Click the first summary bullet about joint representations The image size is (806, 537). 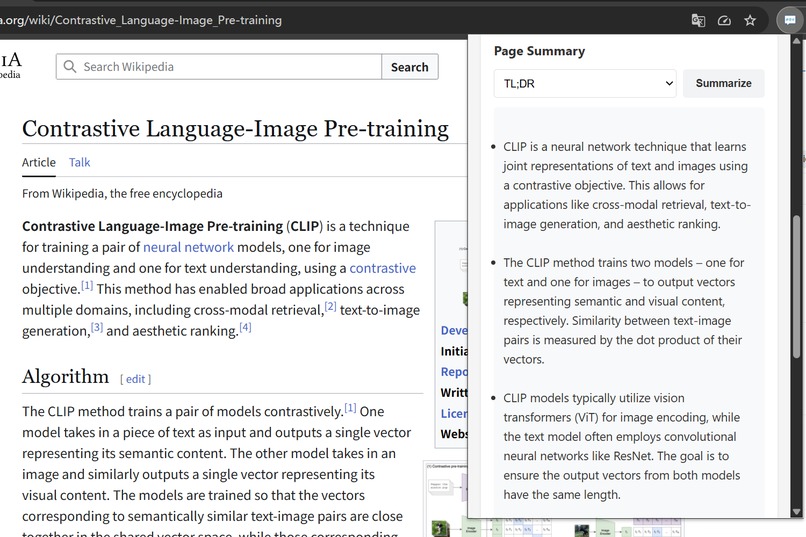tap(627, 185)
